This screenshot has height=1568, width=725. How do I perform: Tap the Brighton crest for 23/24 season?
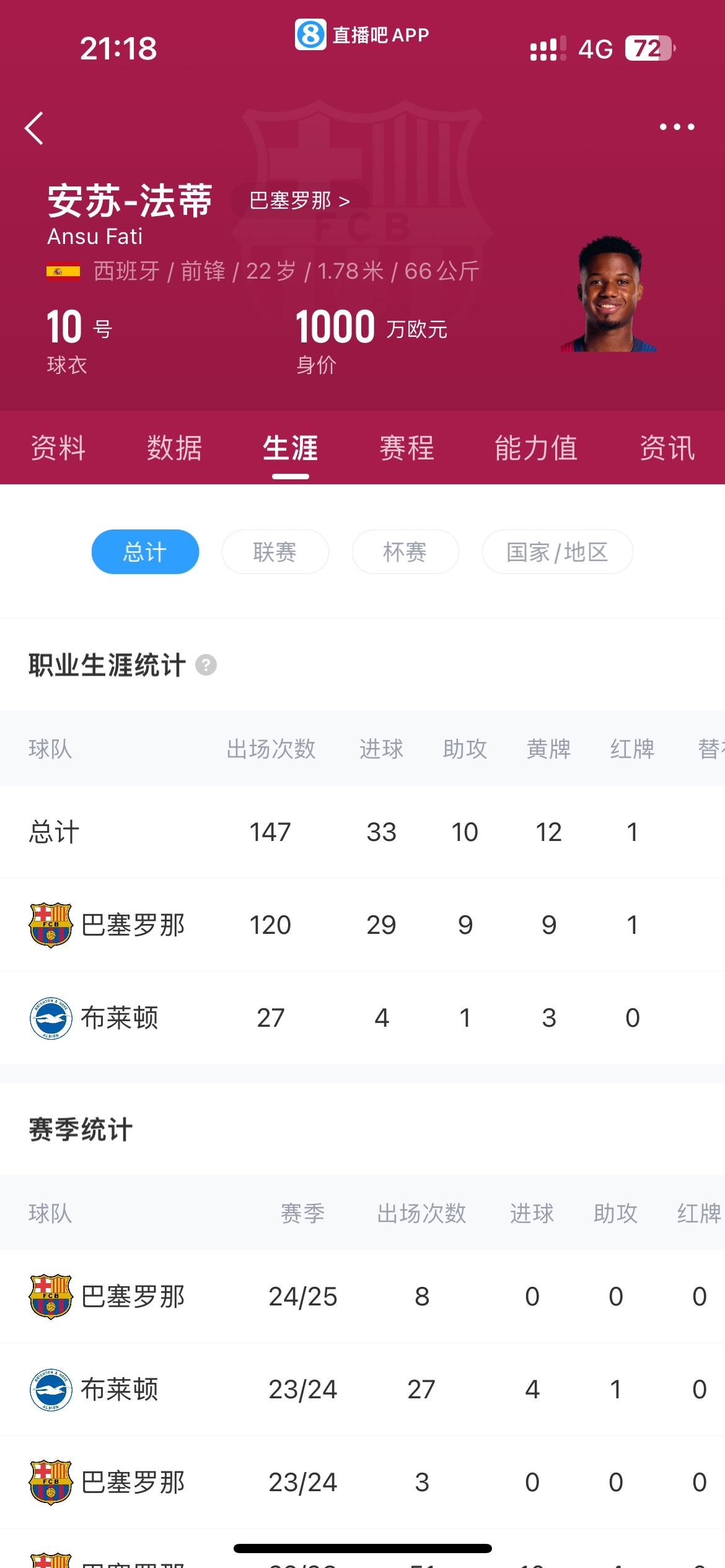(x=51, y=1389)
